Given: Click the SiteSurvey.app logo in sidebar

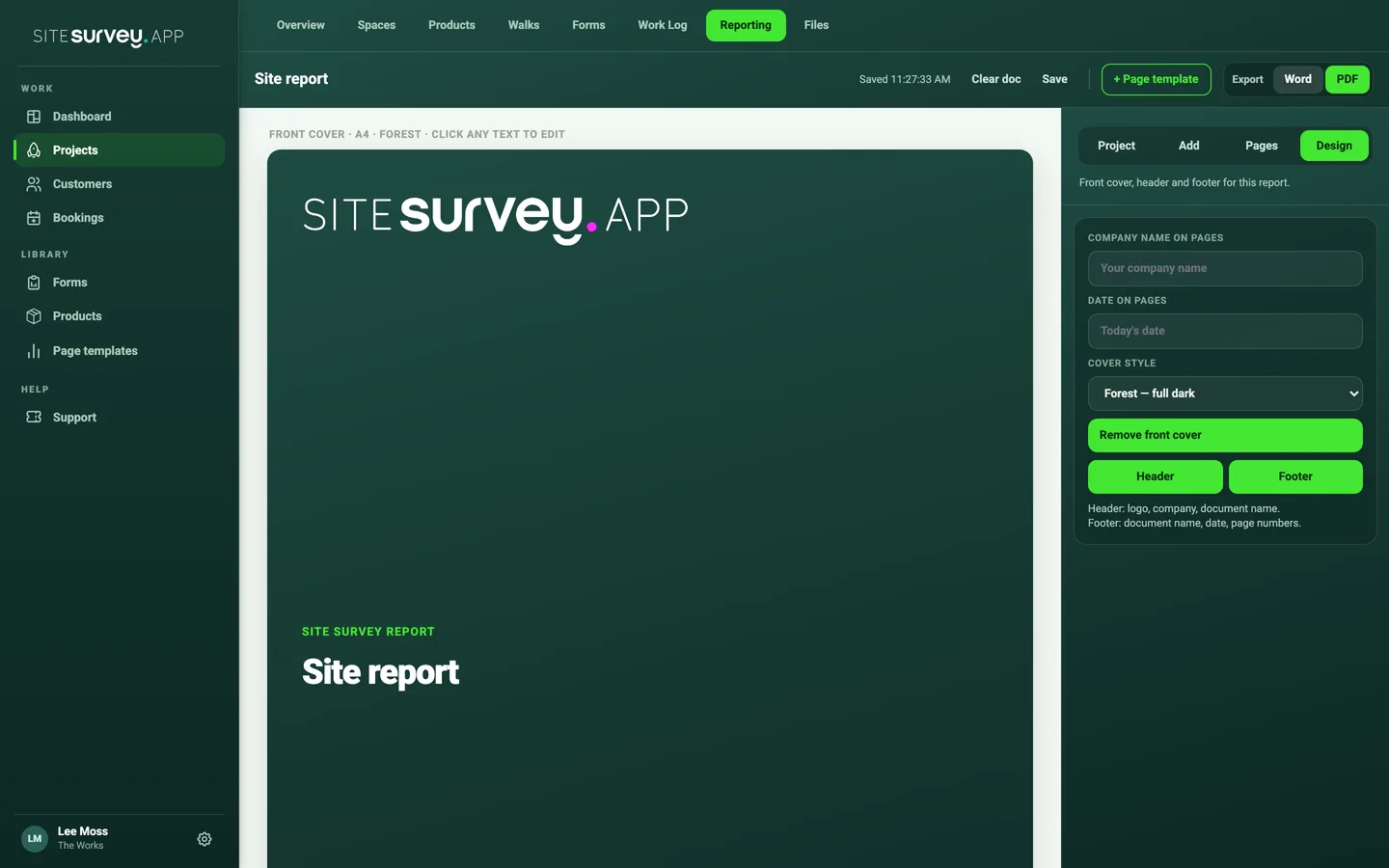Looking at the screenshot, I should [108, 37].
